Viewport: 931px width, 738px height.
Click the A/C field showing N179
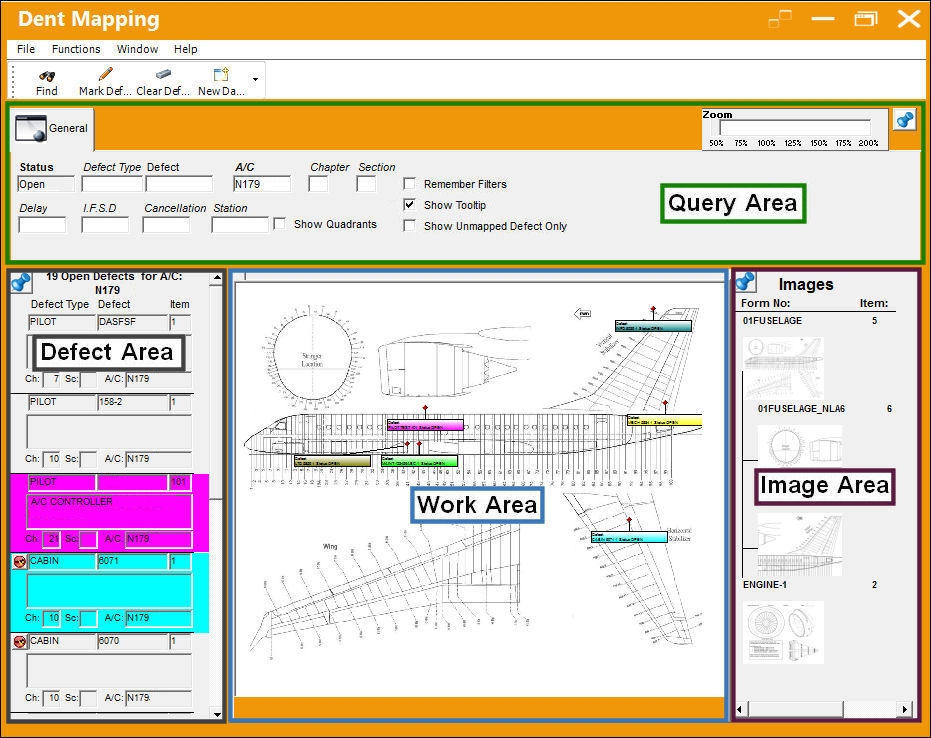point(262,184)
